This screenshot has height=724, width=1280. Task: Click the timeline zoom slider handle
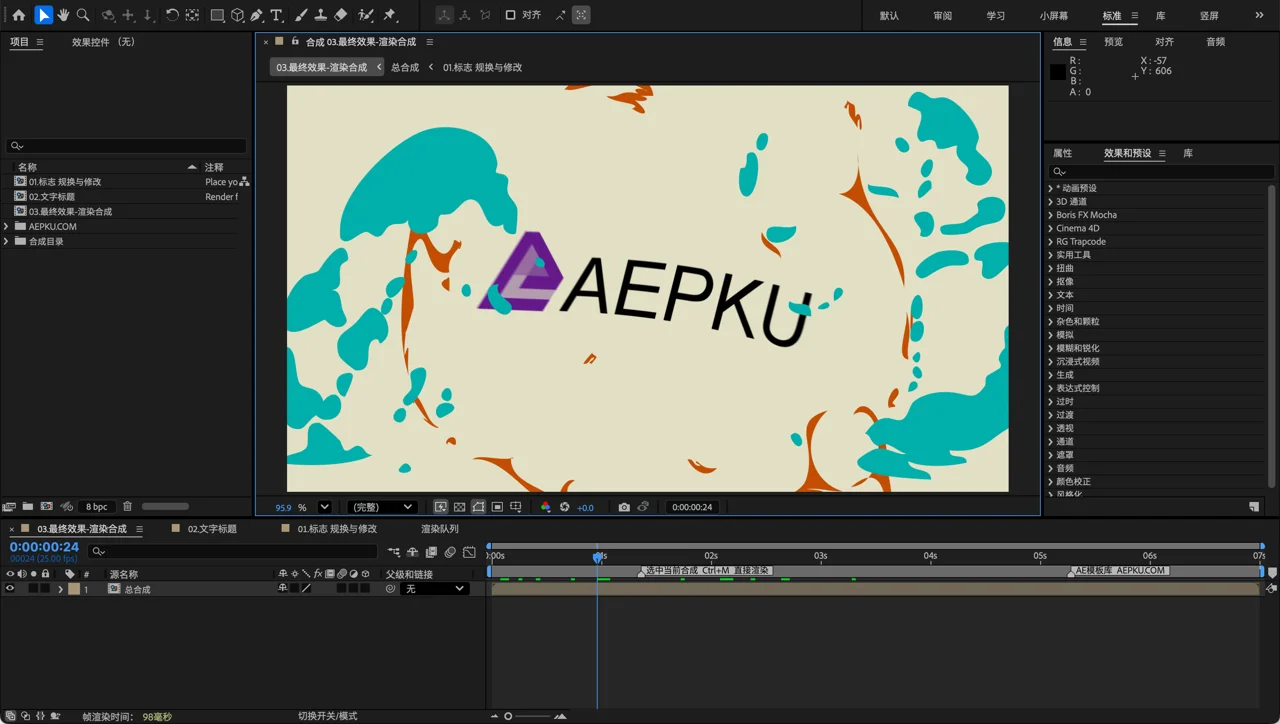(508, 716)
